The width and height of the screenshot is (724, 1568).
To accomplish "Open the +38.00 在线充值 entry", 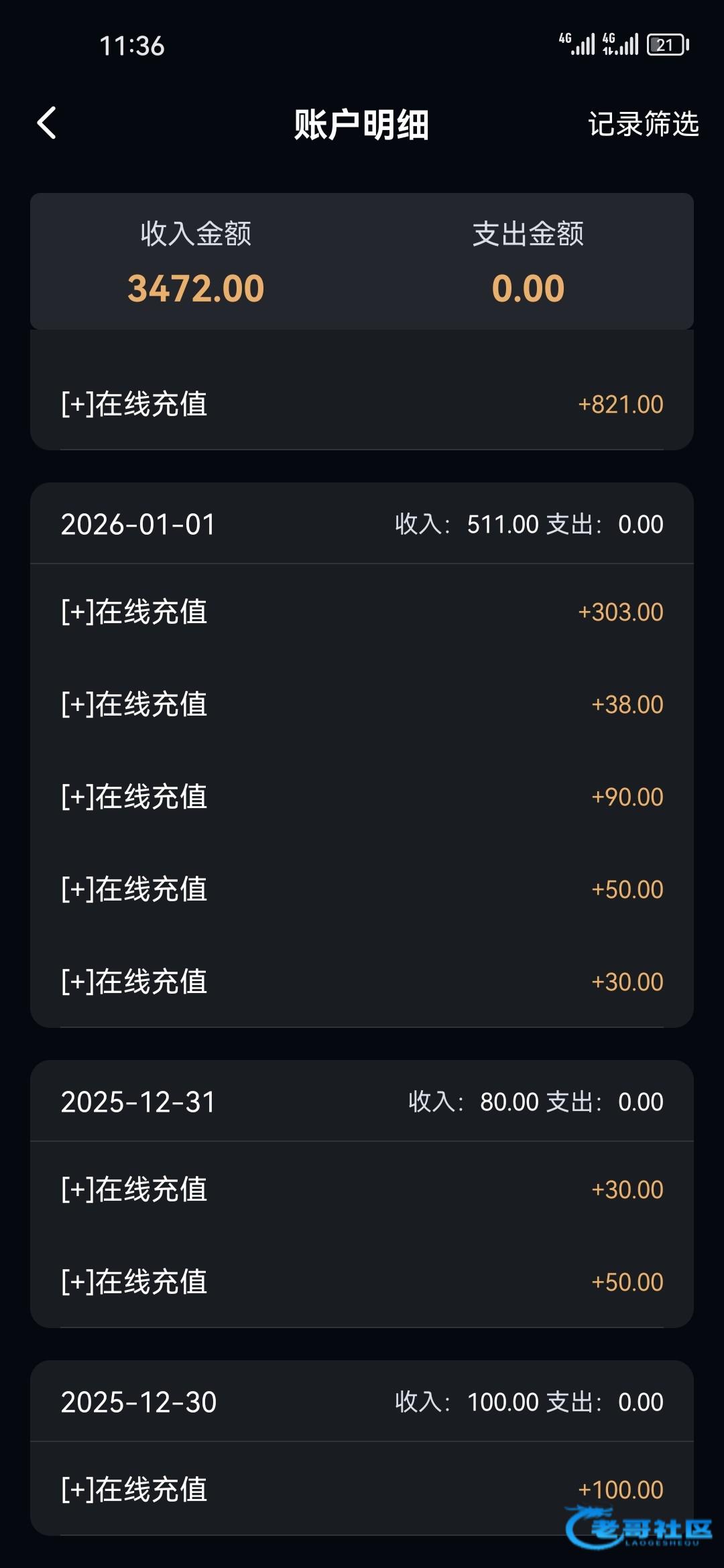I will pos(362,704).
